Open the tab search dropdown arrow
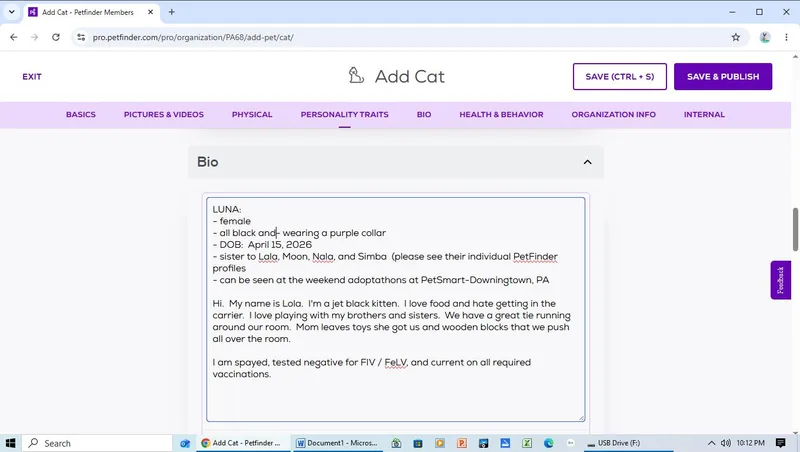This screenshot has height=452, width=800. pos(11,12)
